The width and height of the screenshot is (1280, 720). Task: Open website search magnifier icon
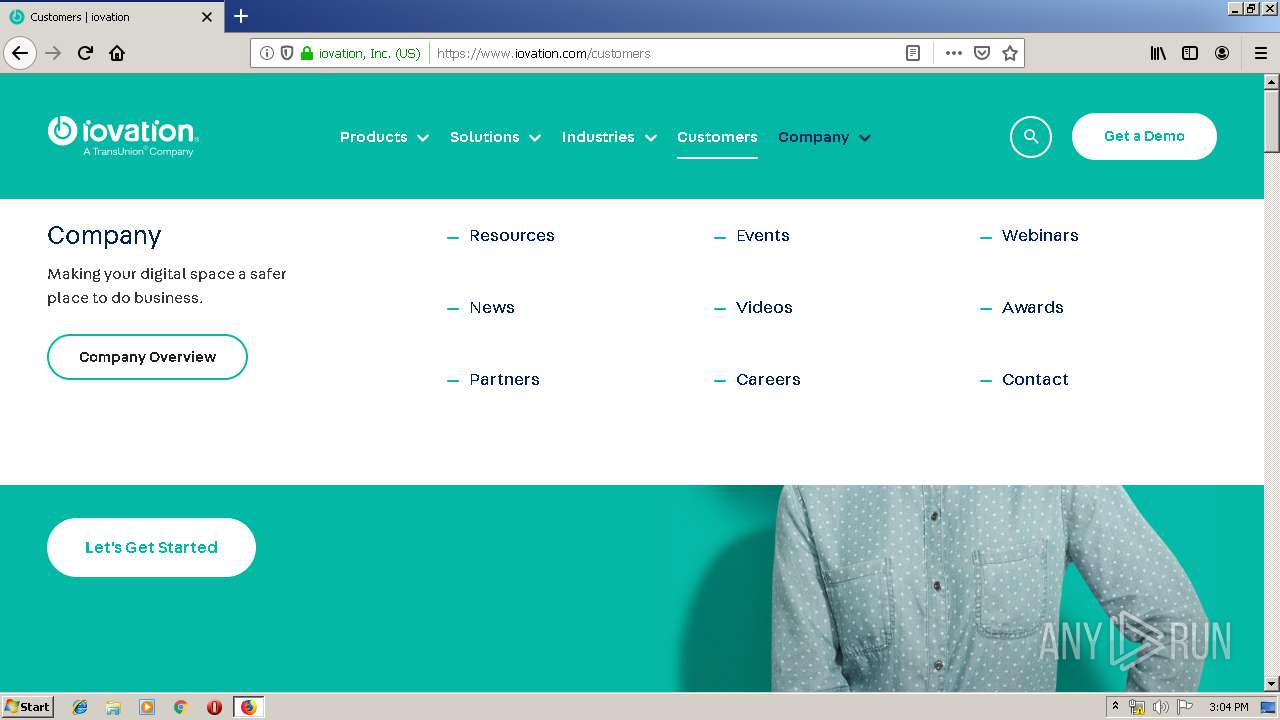coord(1031,136)
